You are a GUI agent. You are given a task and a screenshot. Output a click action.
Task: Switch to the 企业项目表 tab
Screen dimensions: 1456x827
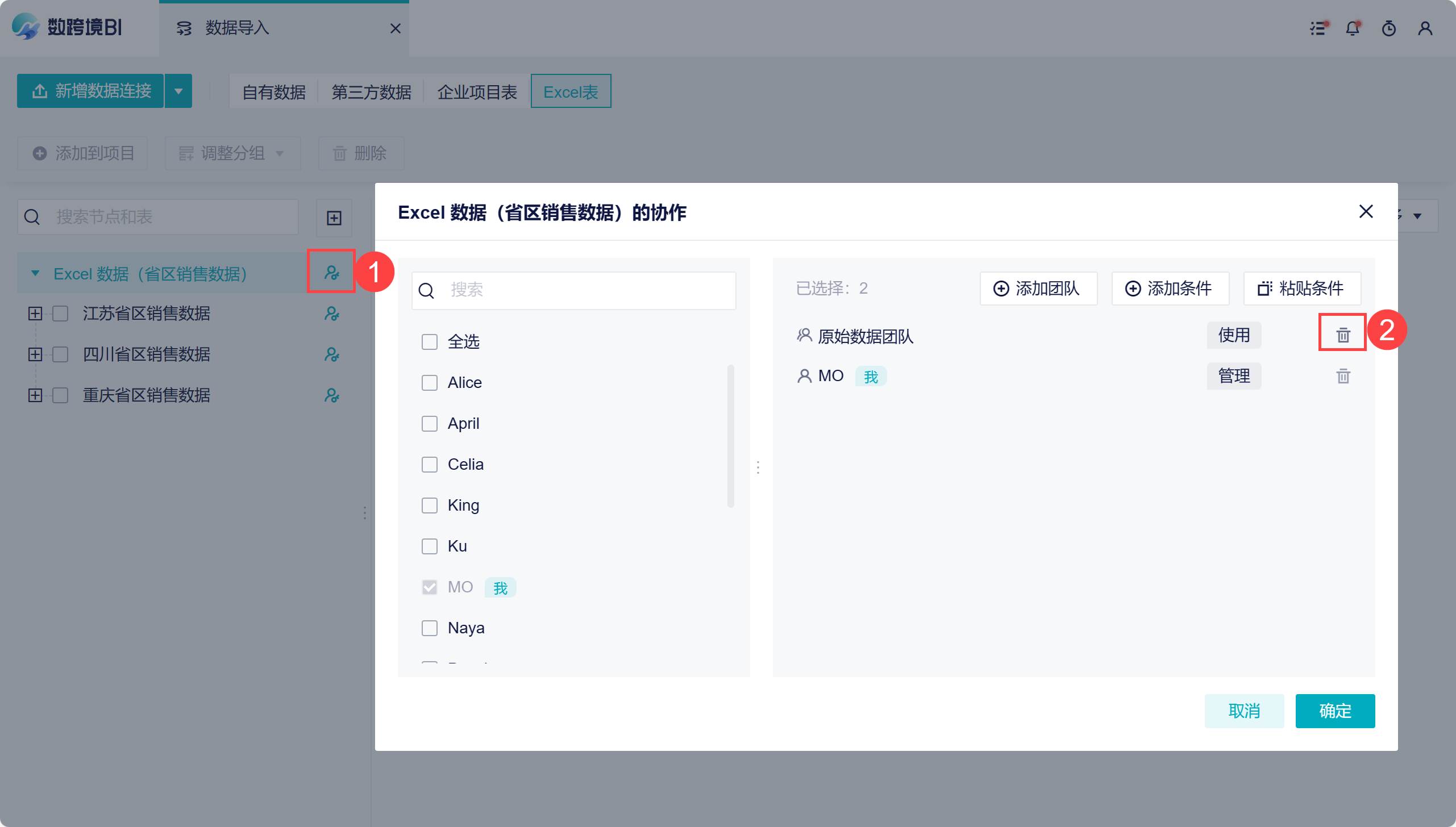point(477,91)
